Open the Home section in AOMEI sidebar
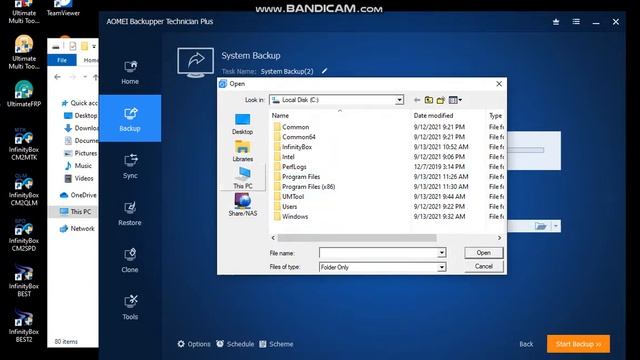The height and width of the screenshot is (360, 640). [x=130, y=72]
